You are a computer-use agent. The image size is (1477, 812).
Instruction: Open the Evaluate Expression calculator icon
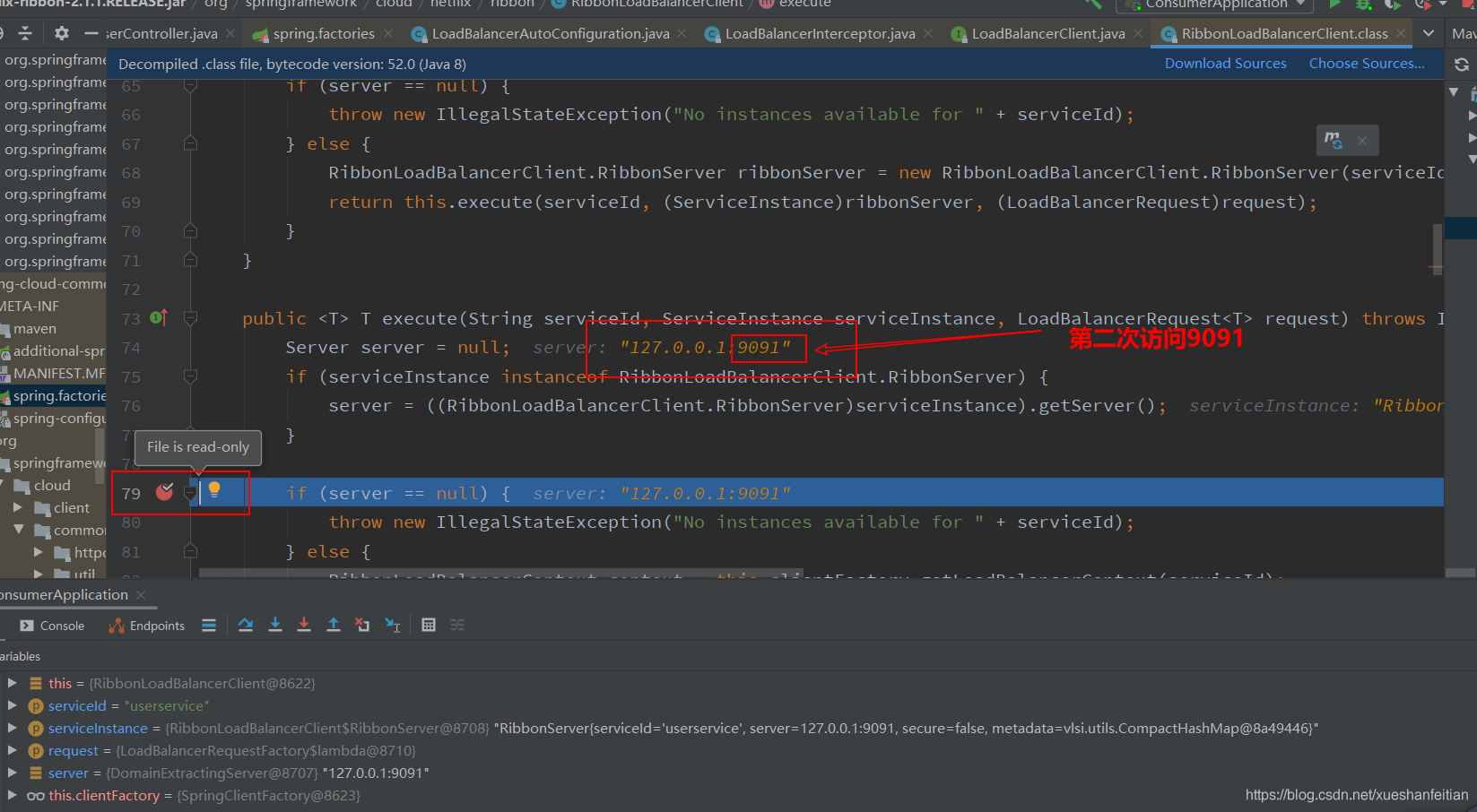[429, 625]
